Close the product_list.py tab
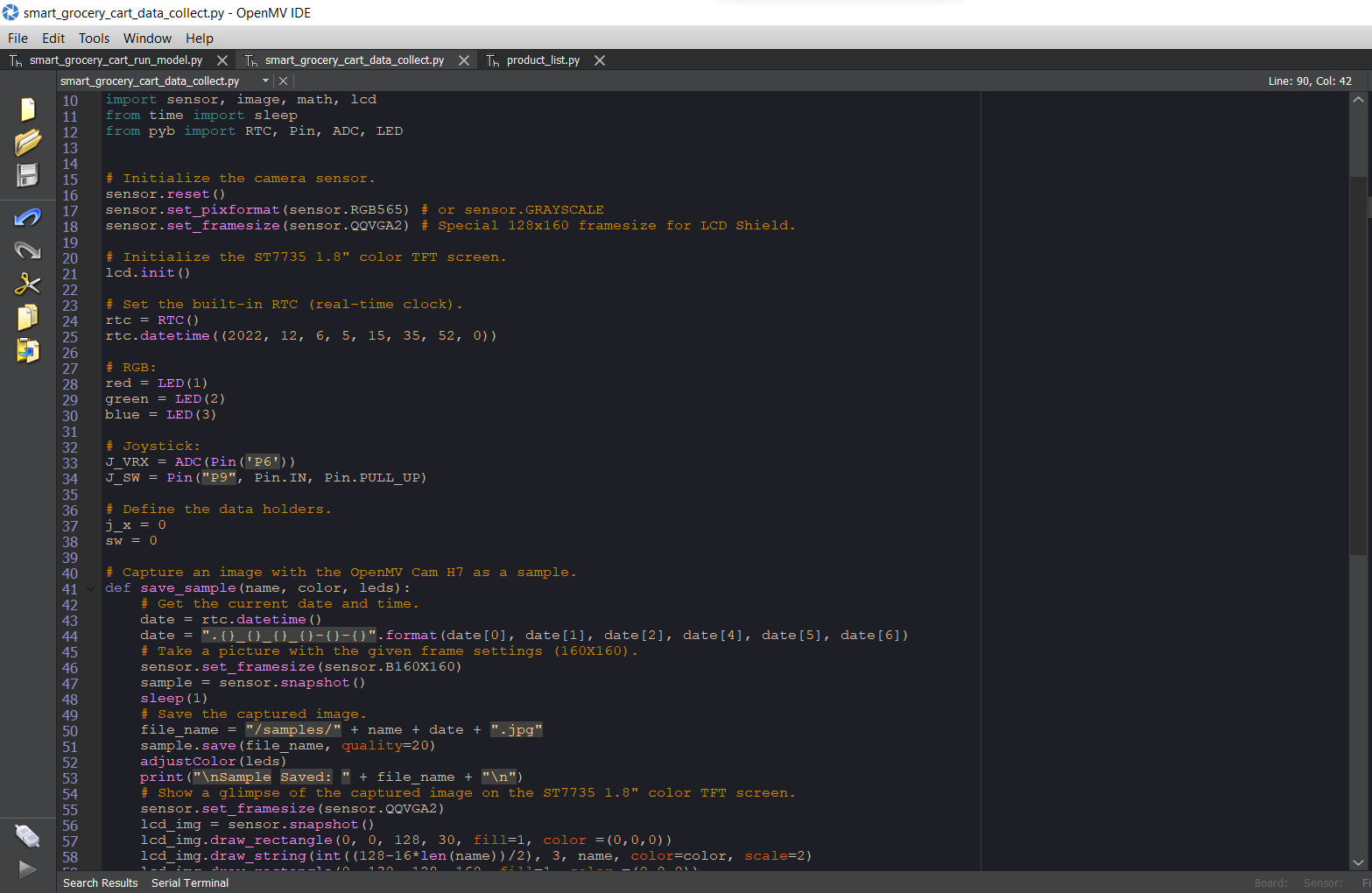 [x=599, y=60]
